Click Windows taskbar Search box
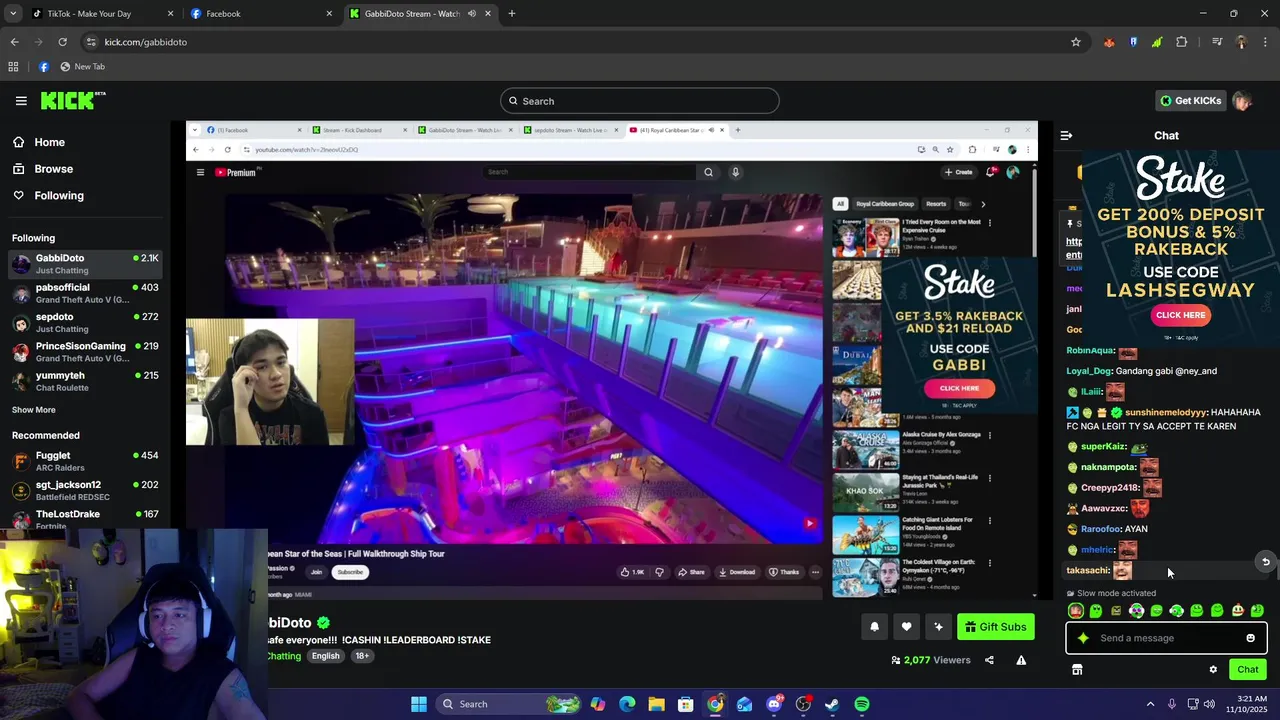The image size is (1280, 720). coord(509,704)
